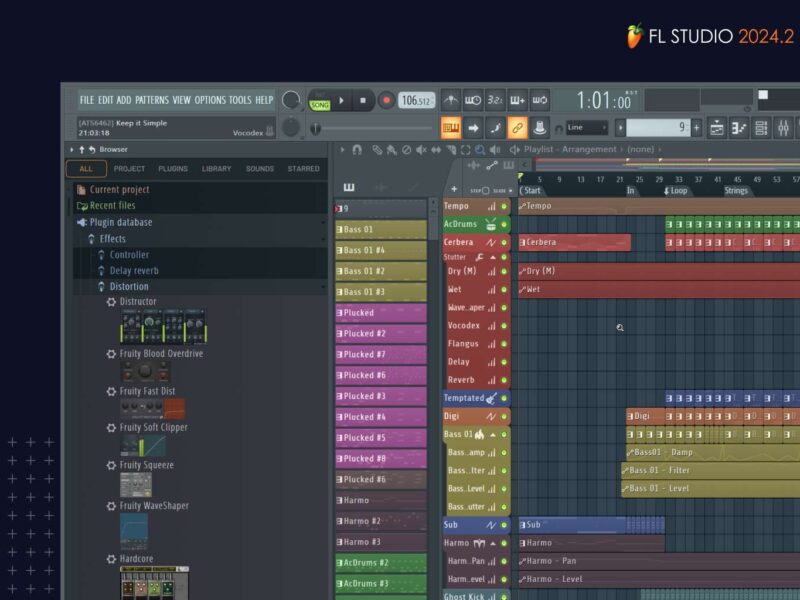800x600 pixels.
Task: Select the mute tool speaker icon in playlist
Action: tap(419, 150)
